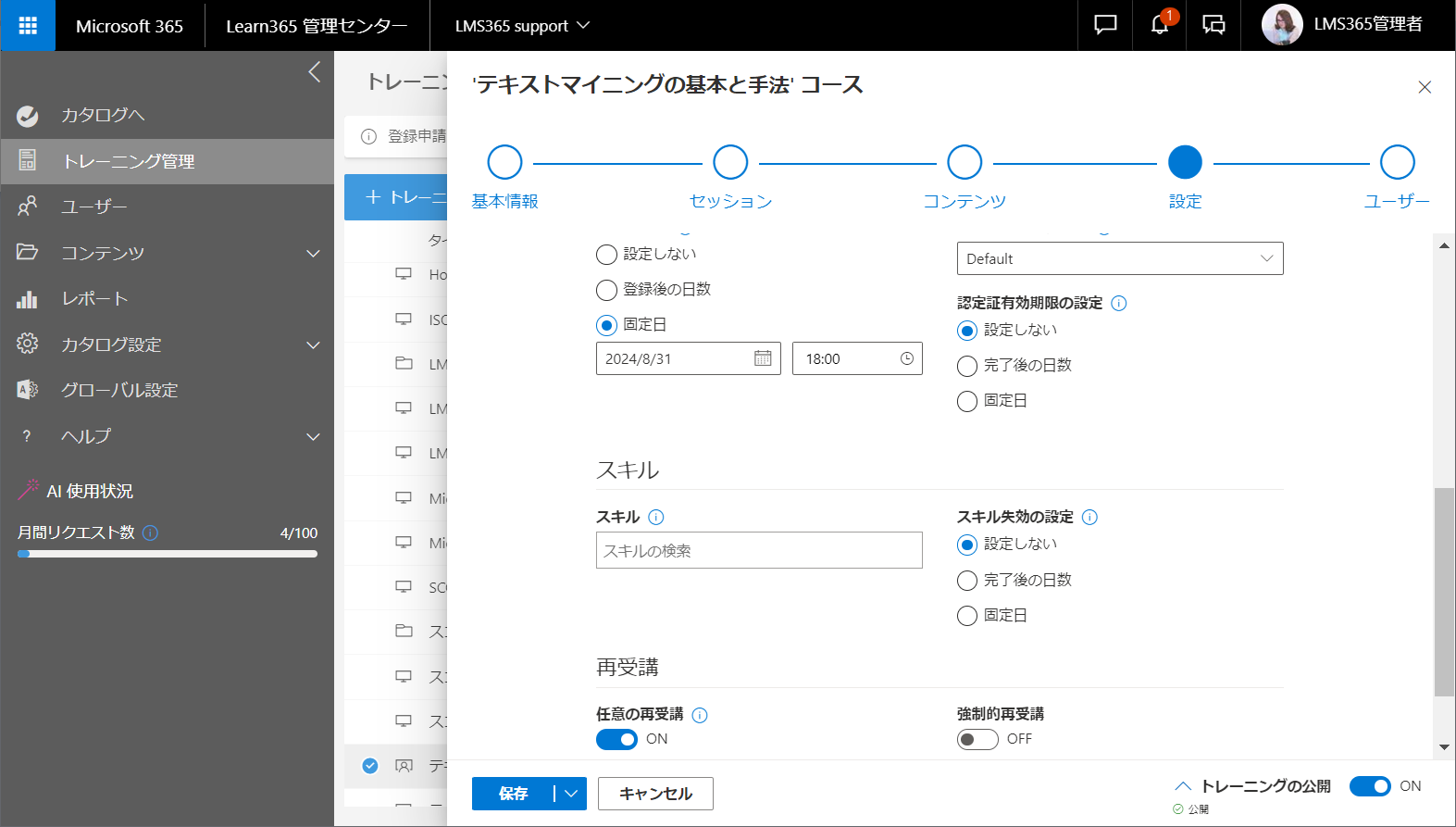The image size is (1456, 827).
Task: Open the chat bubble icon in the header
Action: click(x=1105, y=25)
